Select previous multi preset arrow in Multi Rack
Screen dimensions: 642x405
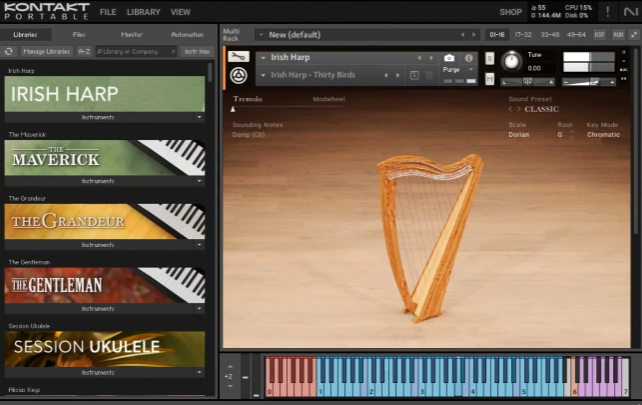(463, 35)
